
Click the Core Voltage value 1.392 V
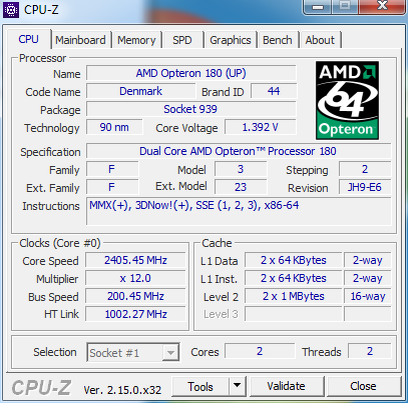click(260, 127)
